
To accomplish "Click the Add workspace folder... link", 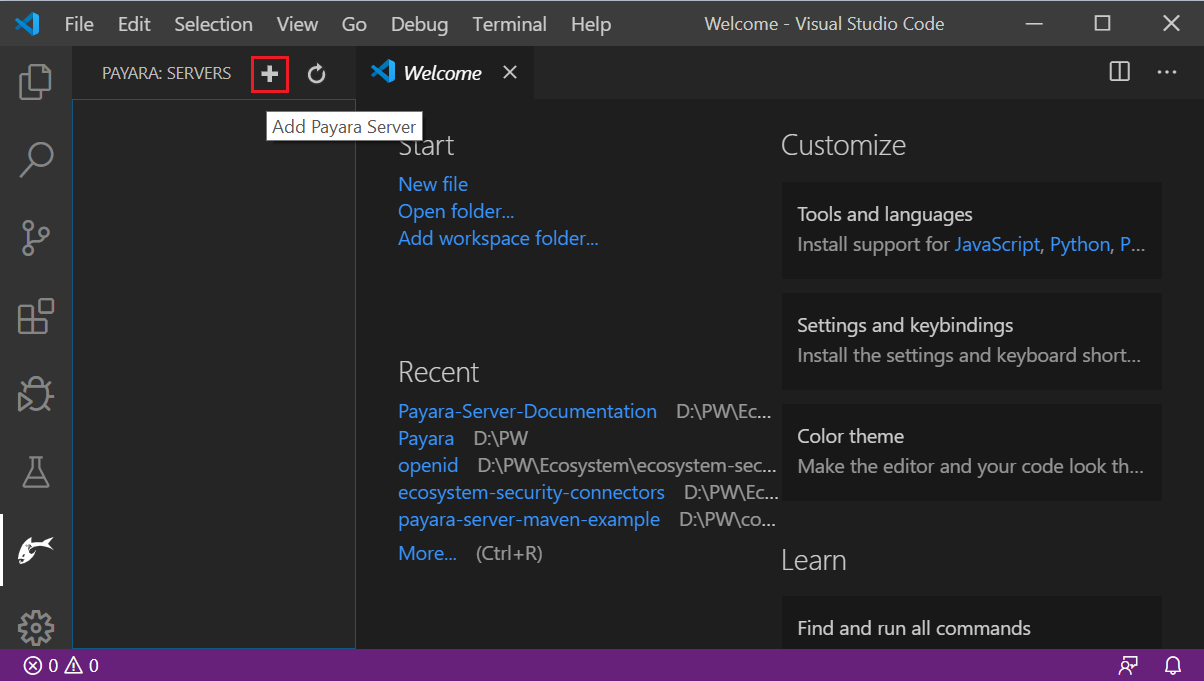I will 498,238.
